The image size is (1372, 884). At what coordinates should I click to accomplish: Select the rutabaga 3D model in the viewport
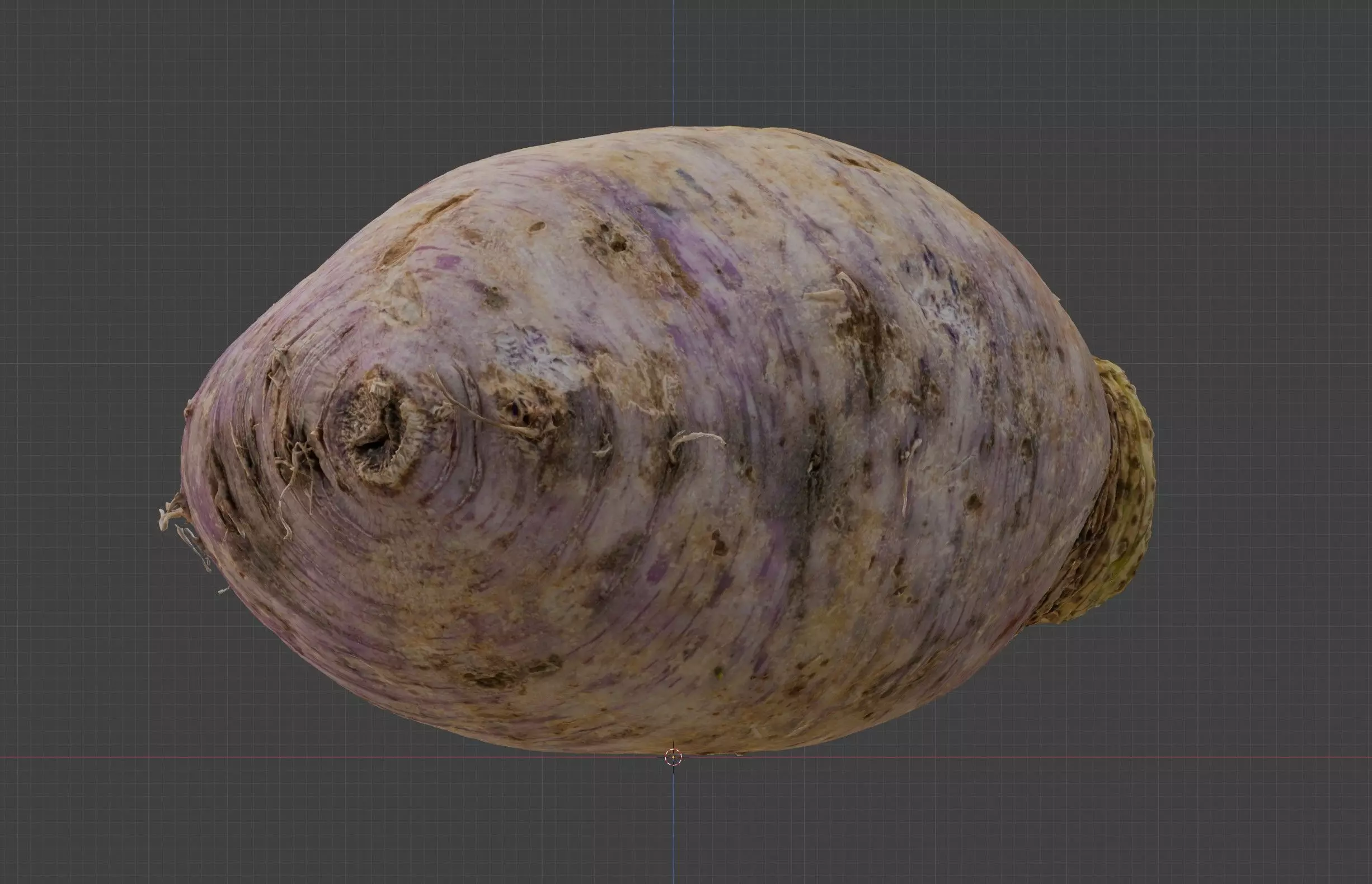point(657,440)
